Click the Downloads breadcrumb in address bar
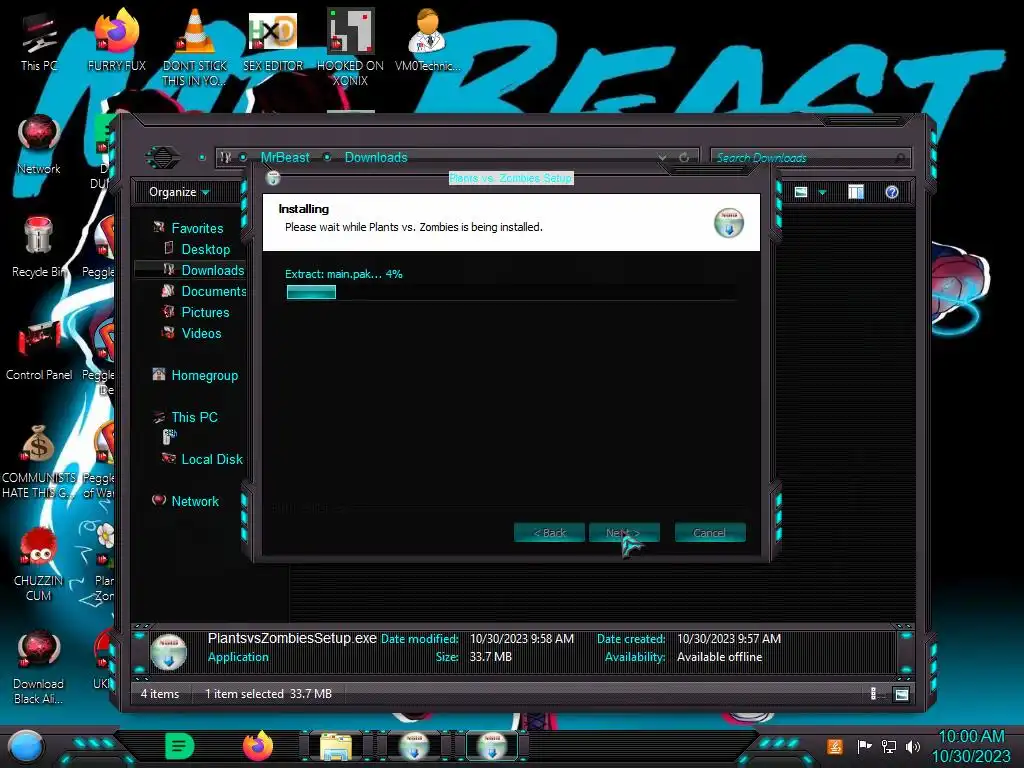The width and height of the screenshot is (1024, 768). pyautogui.click(x=376, y=157)
